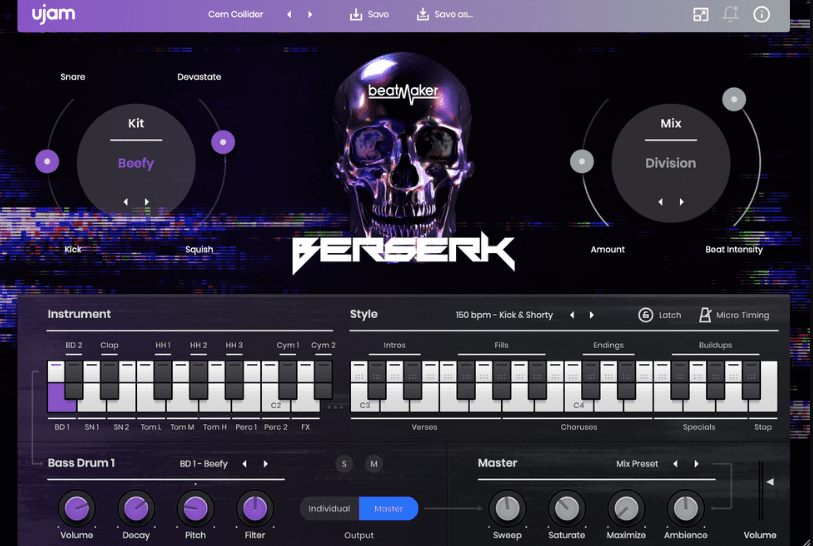The height and width of the screenshot is (546, 813).
Task: Select the previous kit
Action: (x=125, y=202)
